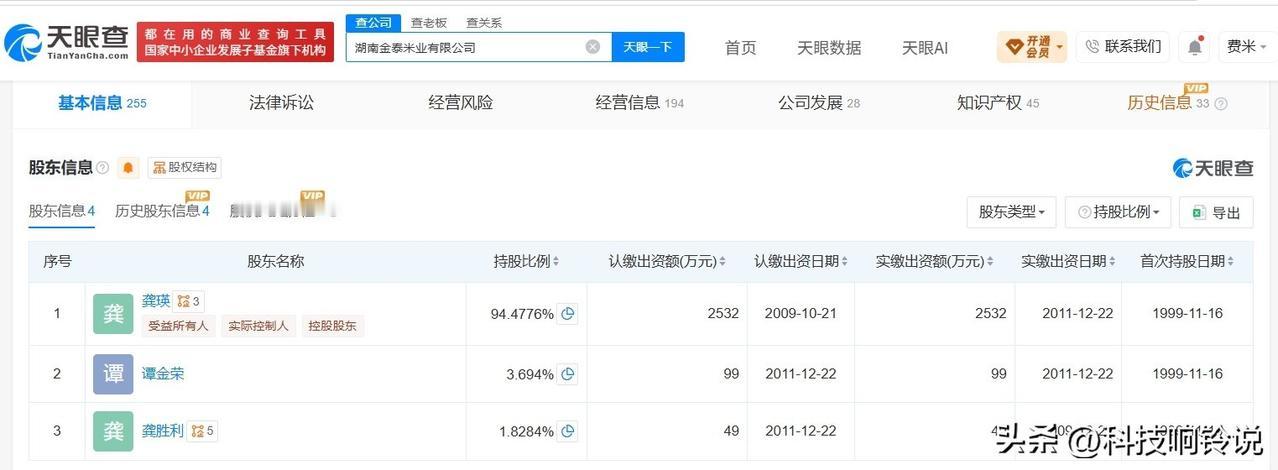This screenshot has height=470, width=1278.
Task: Click the 94.4776% share value
Action: pyautogui.click(x=522, y=314)
